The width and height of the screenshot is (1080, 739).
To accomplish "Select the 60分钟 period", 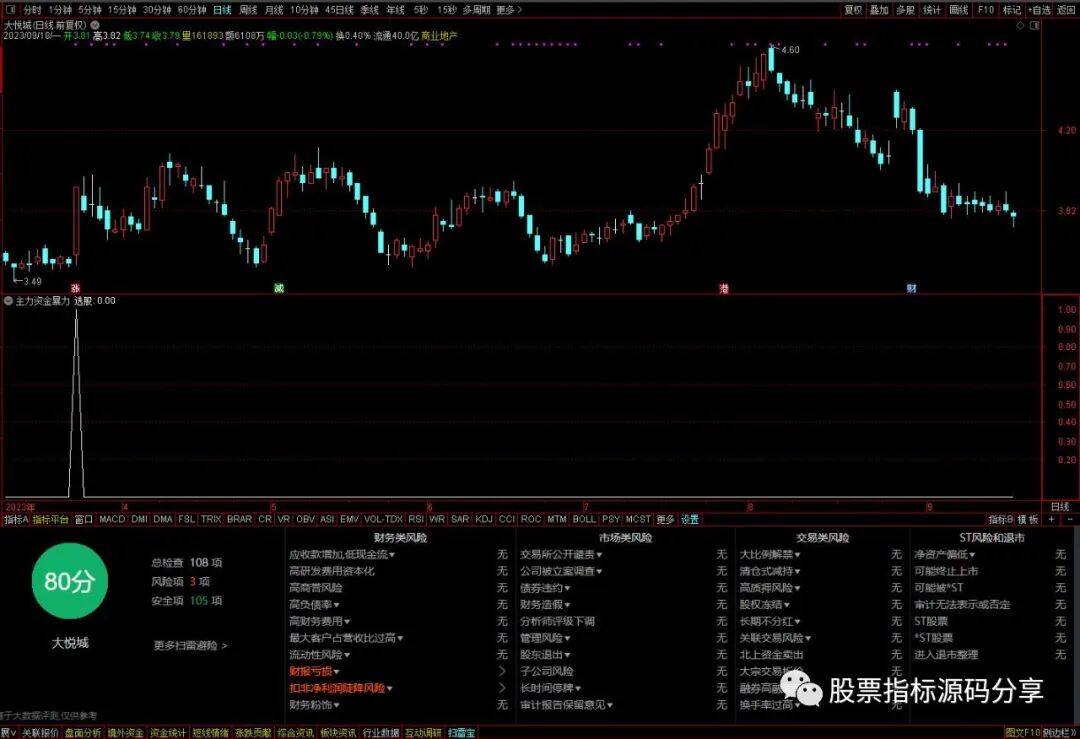I will tap(191, 10).
